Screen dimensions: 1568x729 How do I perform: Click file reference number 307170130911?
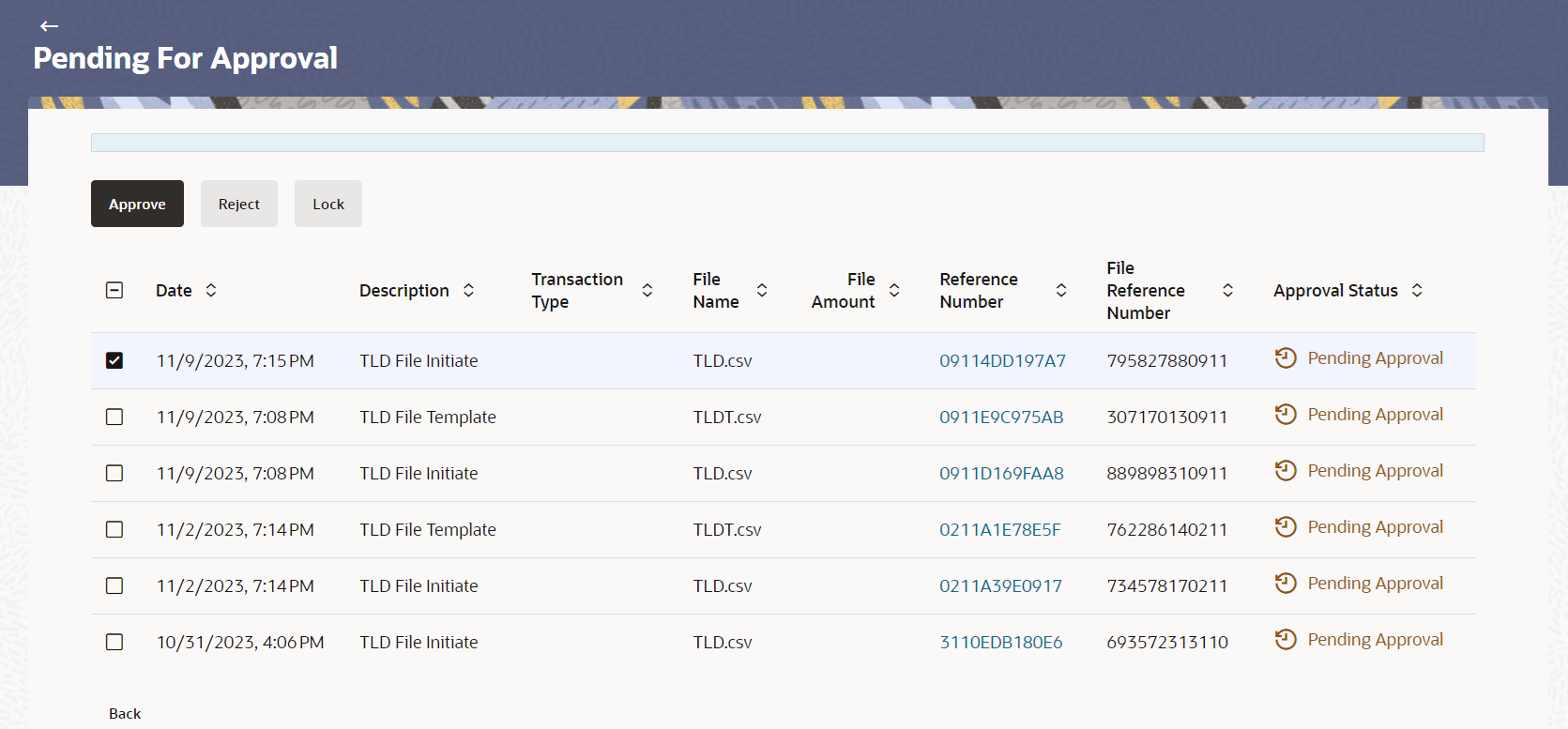coord(1167,418)
